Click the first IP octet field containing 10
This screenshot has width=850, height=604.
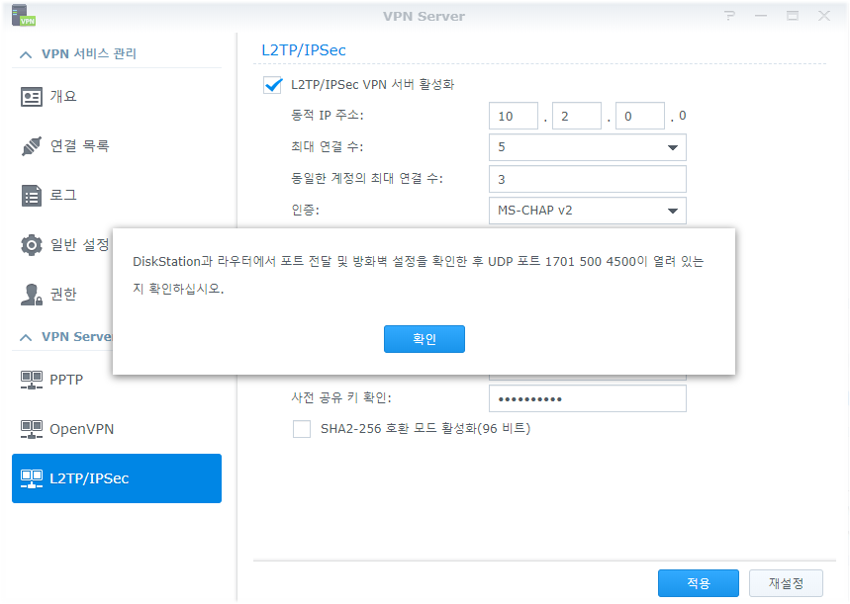pos(513,116)
